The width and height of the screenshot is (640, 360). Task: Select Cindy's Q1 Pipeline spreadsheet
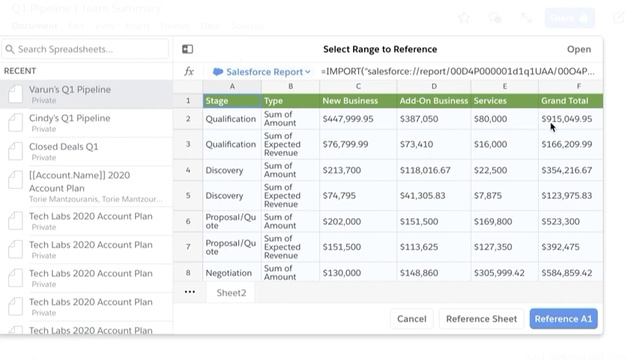tap(86, 123)
